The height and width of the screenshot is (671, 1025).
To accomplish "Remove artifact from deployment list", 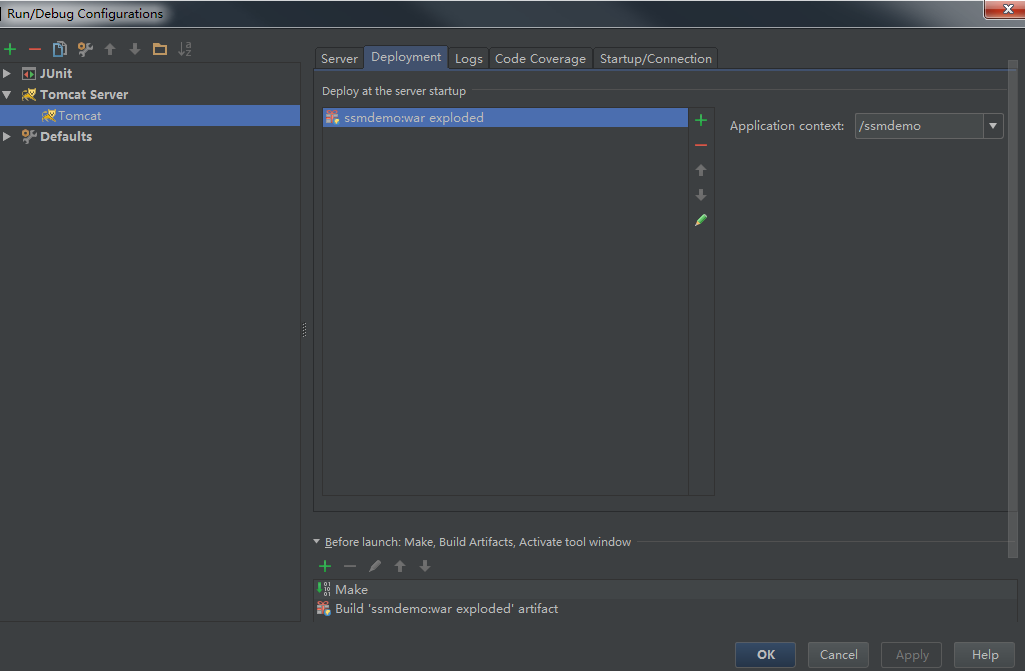I will (x=701, y=145).
